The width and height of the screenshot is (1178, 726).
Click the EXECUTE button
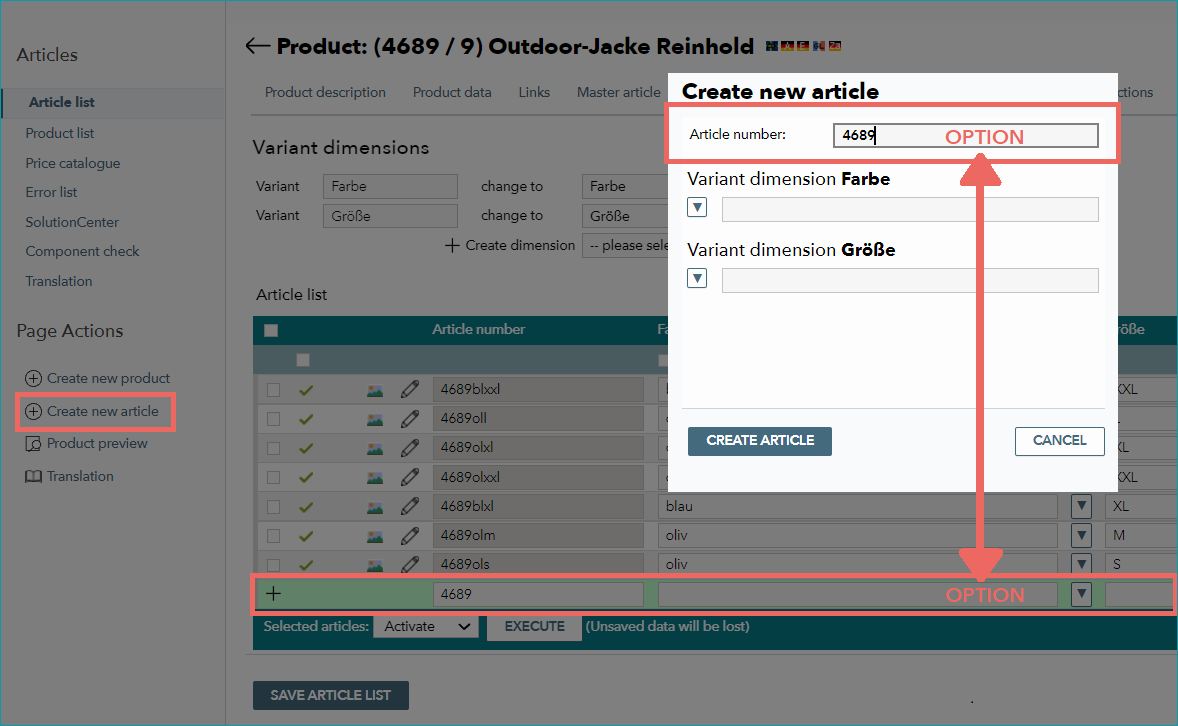pos(534,626)
